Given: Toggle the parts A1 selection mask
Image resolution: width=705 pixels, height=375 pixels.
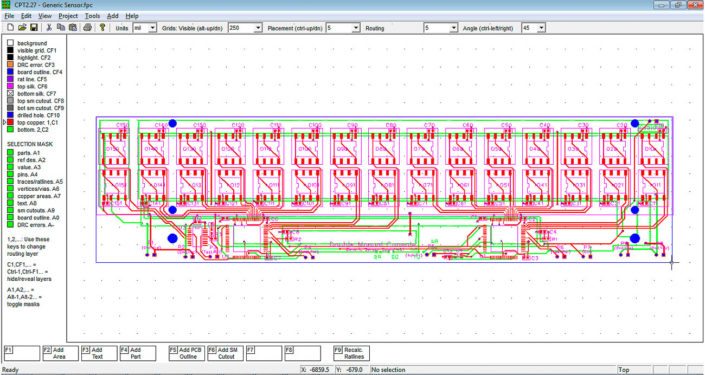Looking at the screenshot, I should (x=10, y=153).
